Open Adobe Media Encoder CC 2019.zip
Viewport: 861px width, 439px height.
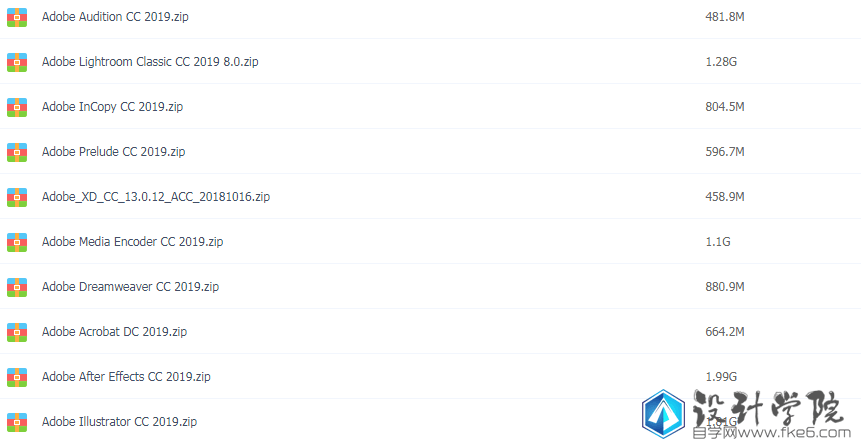pos(132,242)
